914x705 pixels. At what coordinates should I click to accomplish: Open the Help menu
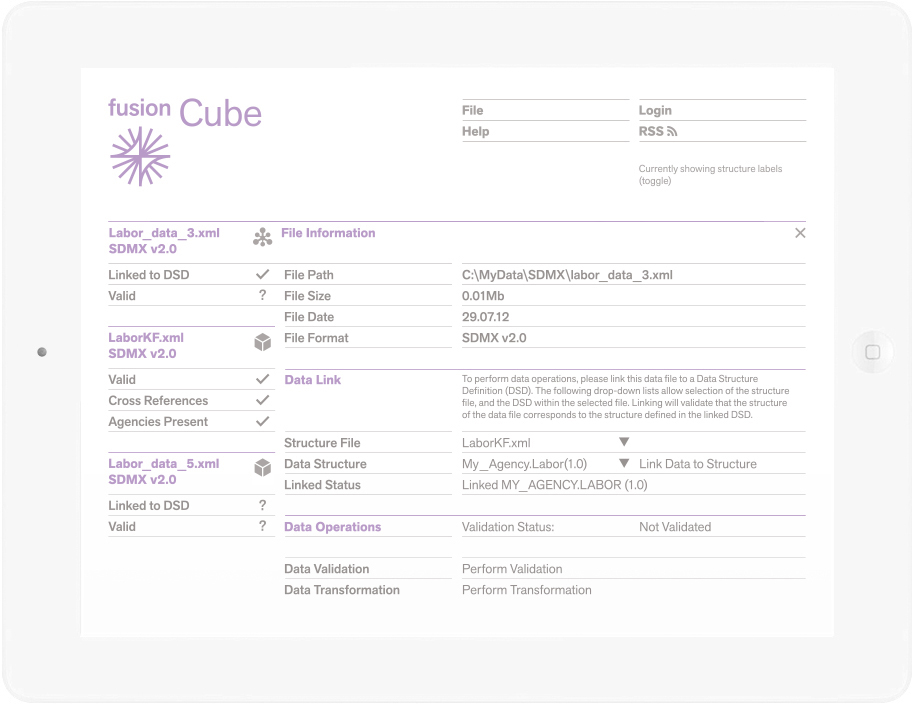point(475,132)
